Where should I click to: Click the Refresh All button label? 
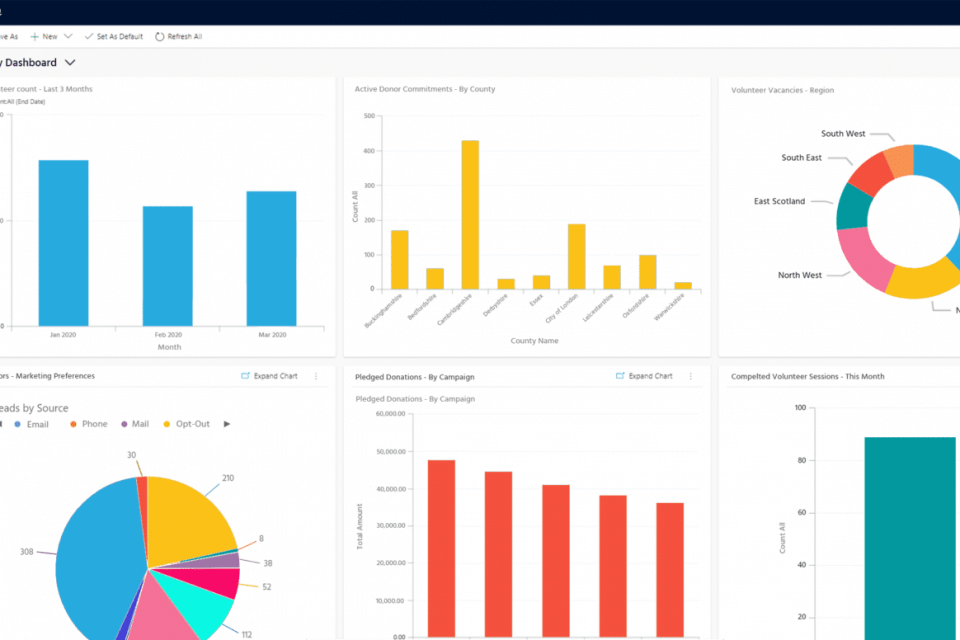[x=185, y=36]
